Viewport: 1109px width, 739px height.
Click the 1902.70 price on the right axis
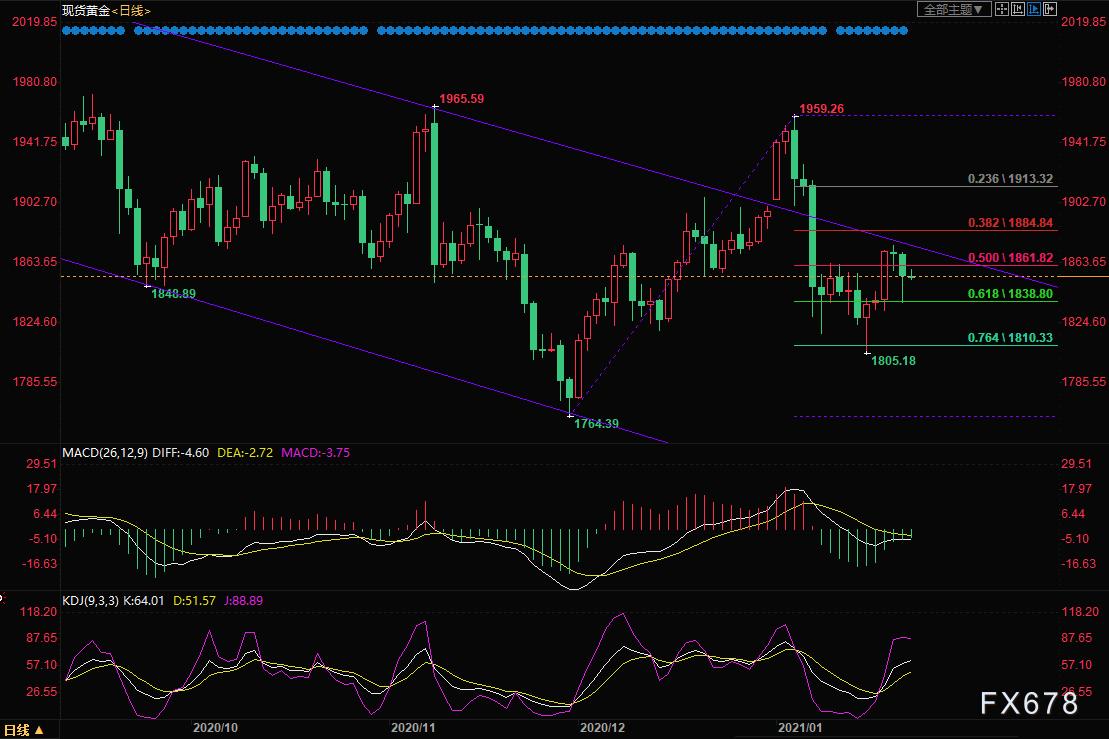click(x=1083, y=202)
